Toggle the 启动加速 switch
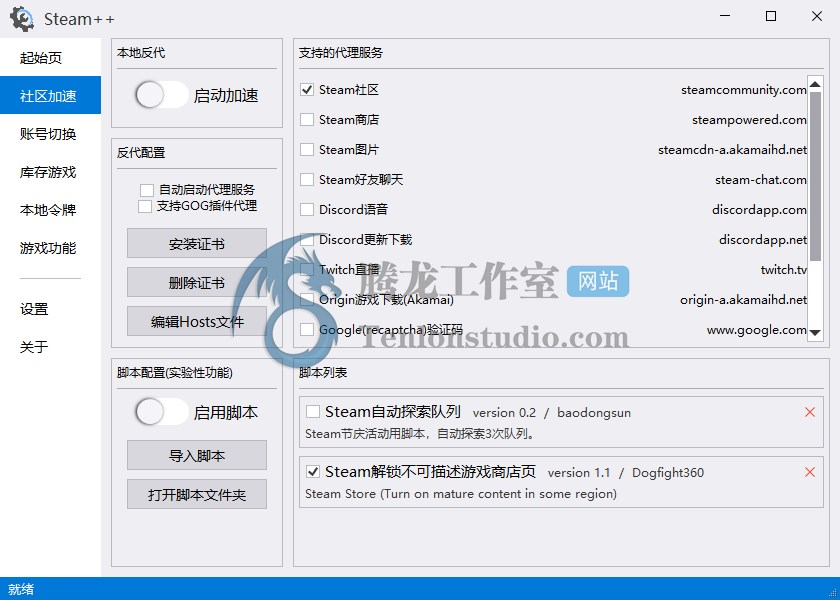The image size is (840, 600). click(161, 95)
